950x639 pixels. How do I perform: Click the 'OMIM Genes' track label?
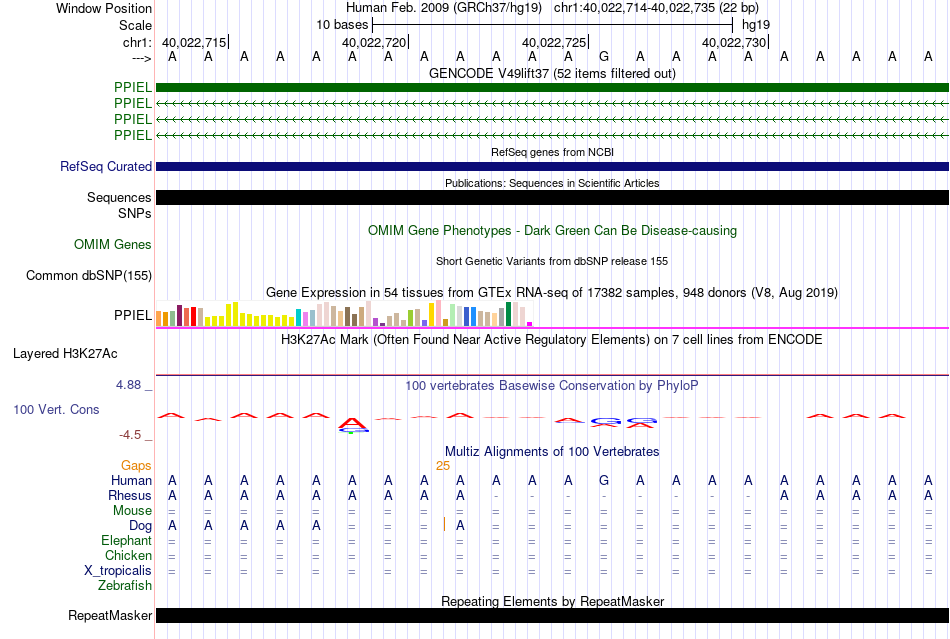113,245
